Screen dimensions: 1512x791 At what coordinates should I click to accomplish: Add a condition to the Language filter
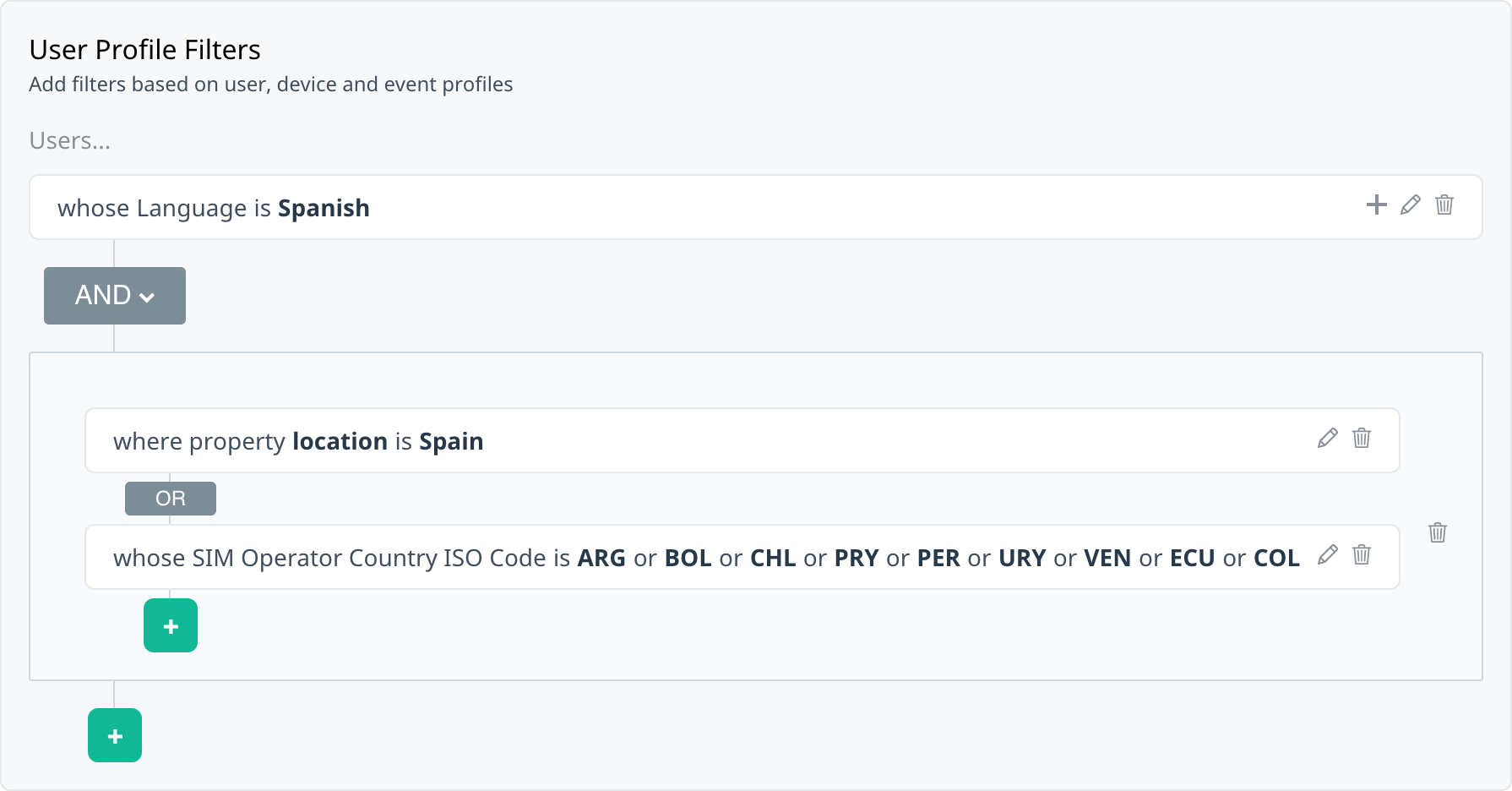1375,205
